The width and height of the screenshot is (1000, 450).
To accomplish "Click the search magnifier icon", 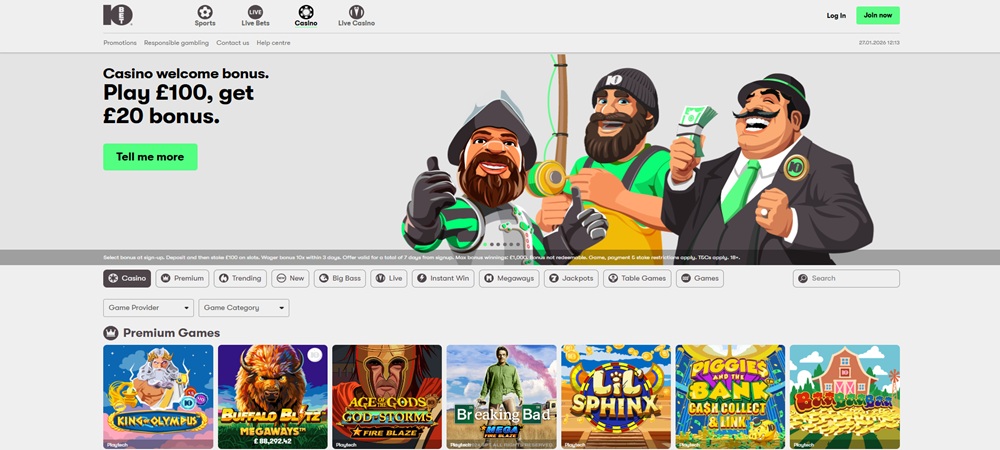I will tap(803, 279).
